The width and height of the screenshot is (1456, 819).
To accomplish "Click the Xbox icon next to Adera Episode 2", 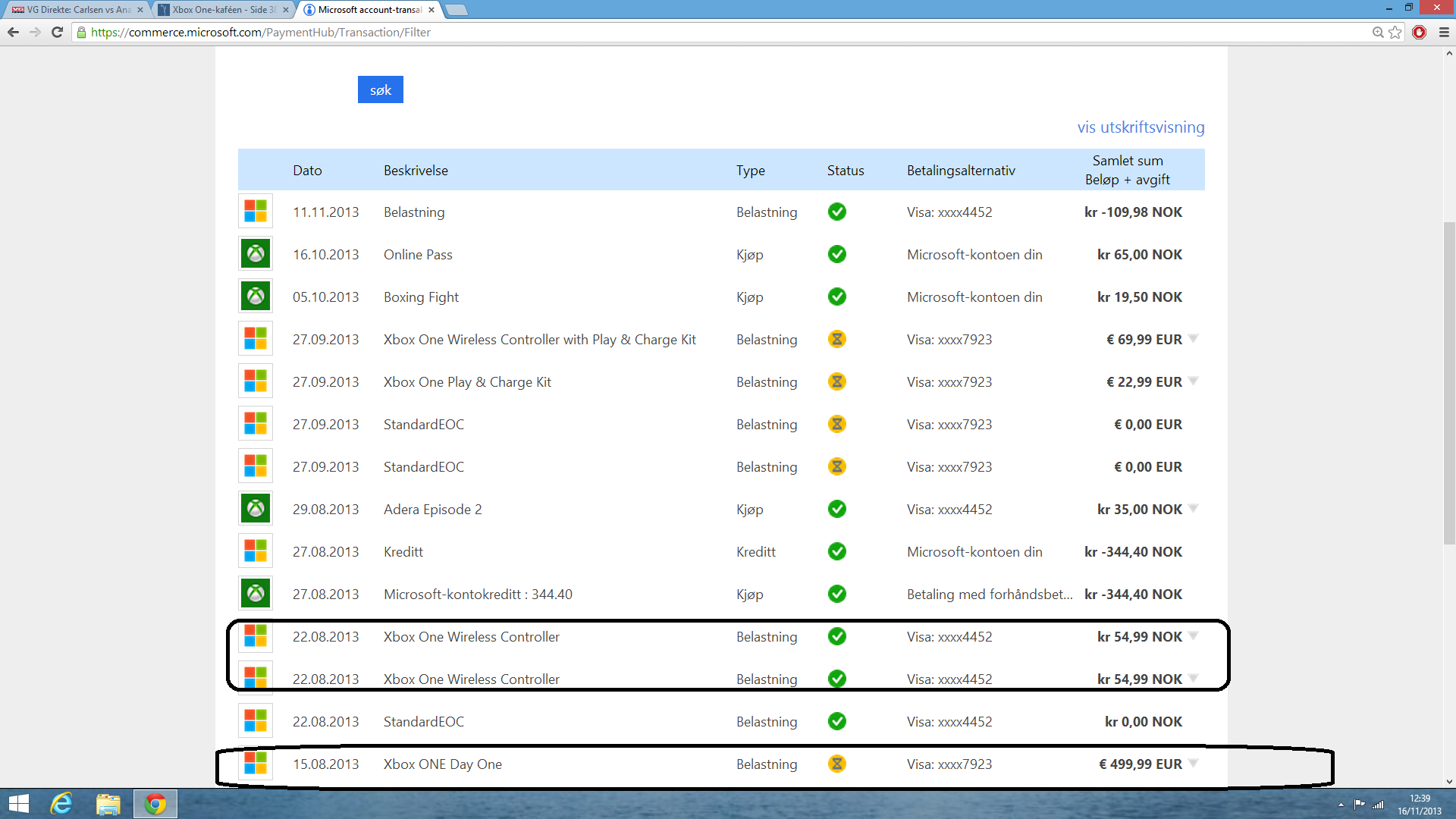I will tap(256, 509).
